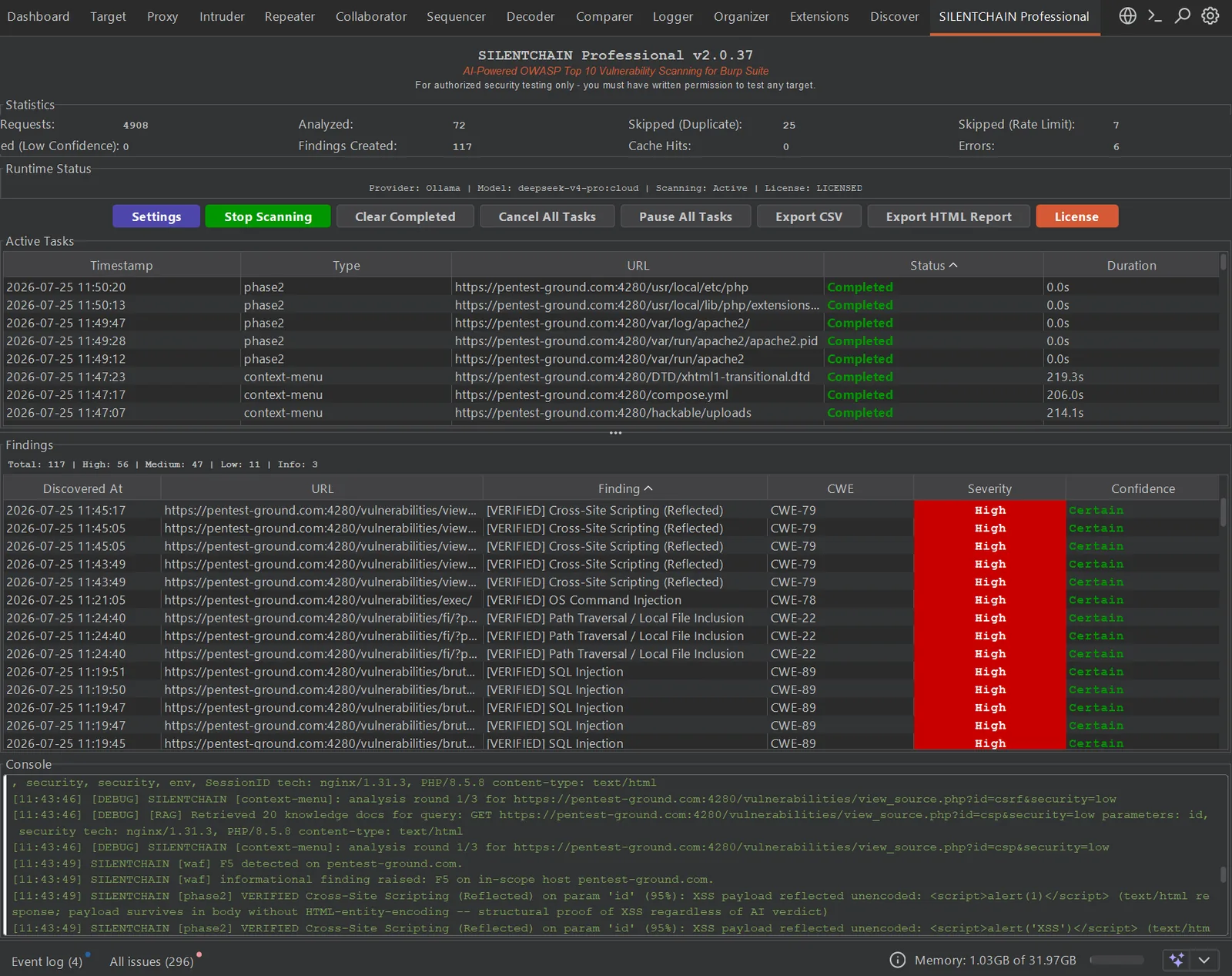Sort active tasks by Status column
This screenshot has width=1232, height=976.
pos(933,265)
